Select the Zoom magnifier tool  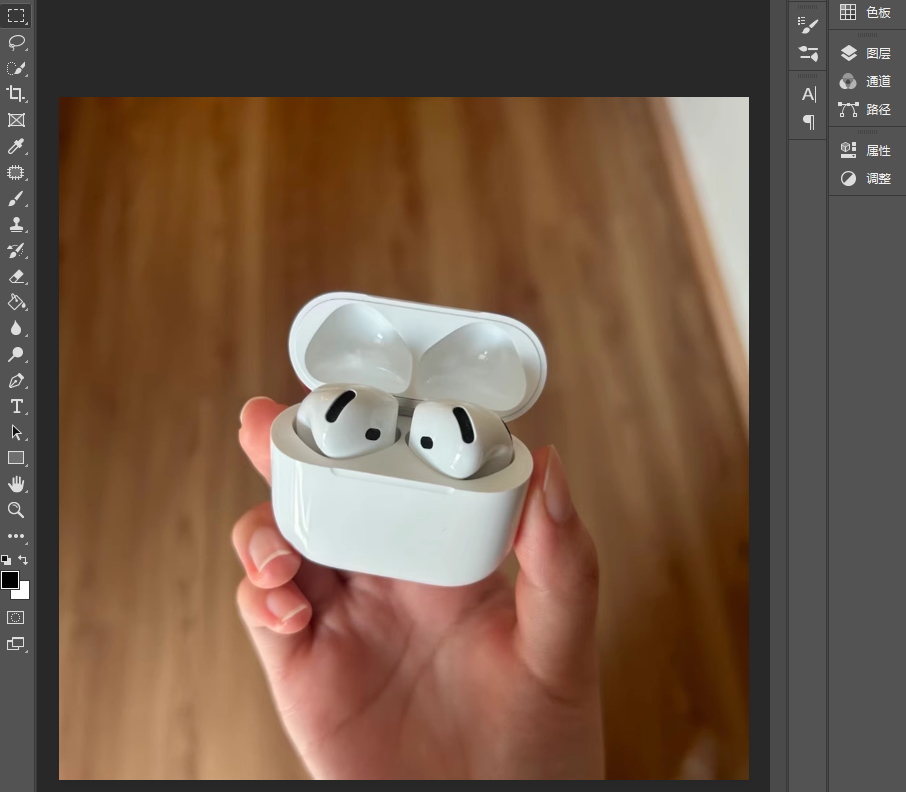click(16, 510)
